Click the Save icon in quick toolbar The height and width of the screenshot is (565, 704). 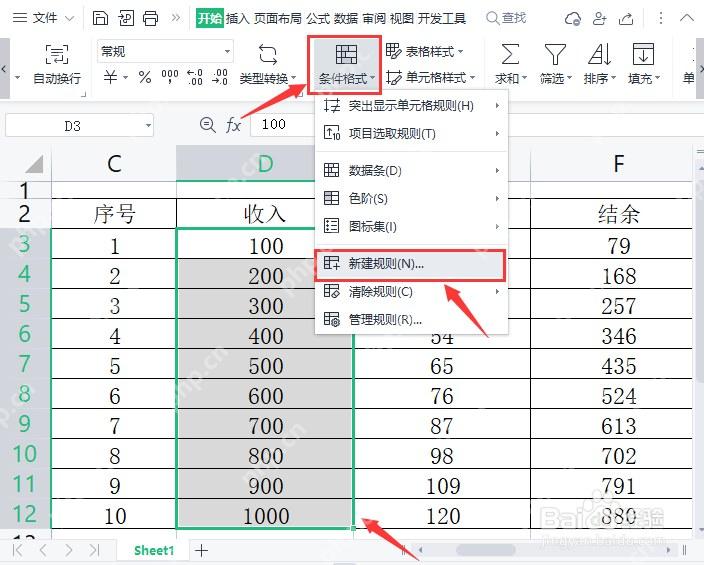100,18
